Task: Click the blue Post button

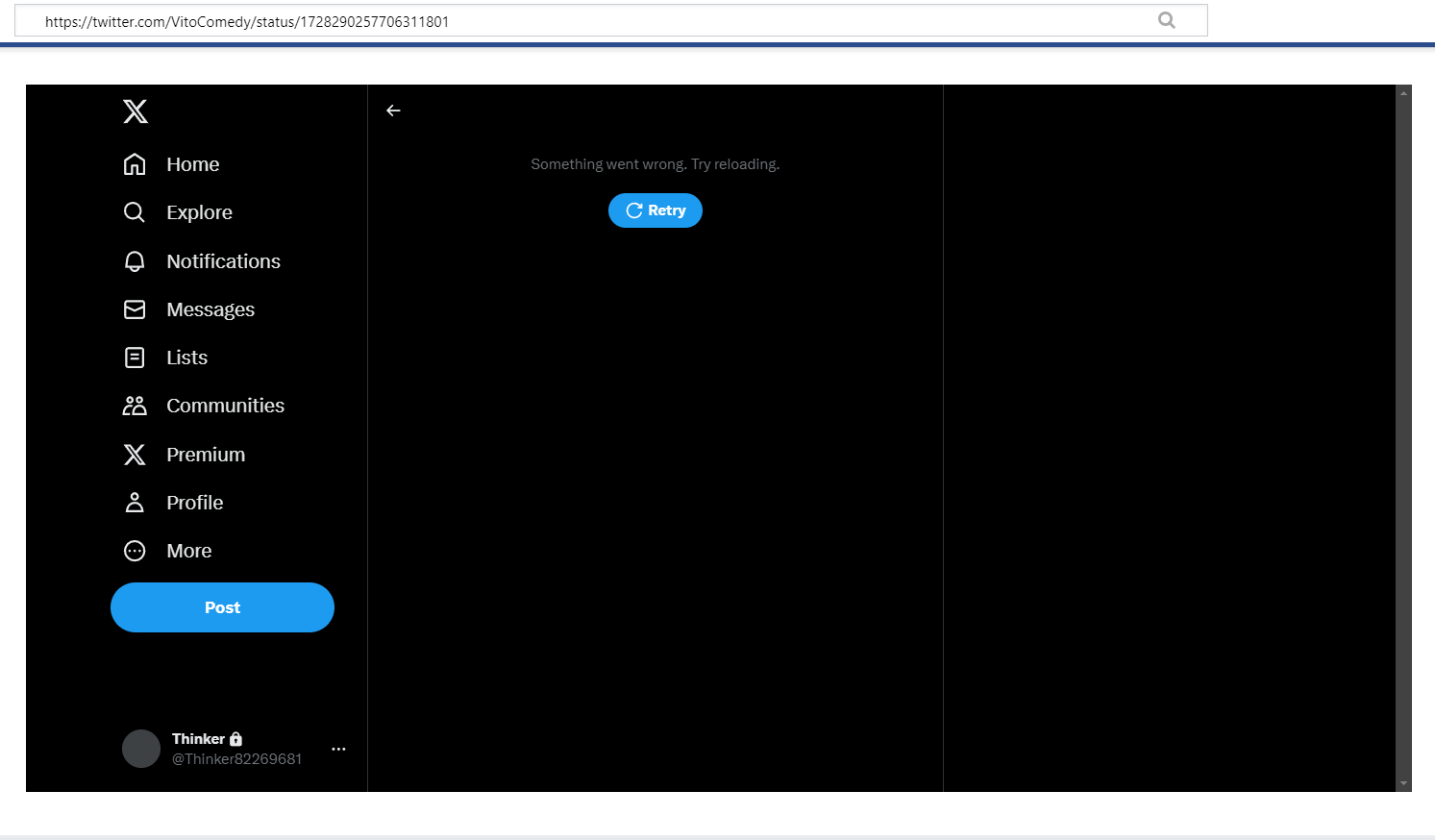Action: tap(222, 607)
